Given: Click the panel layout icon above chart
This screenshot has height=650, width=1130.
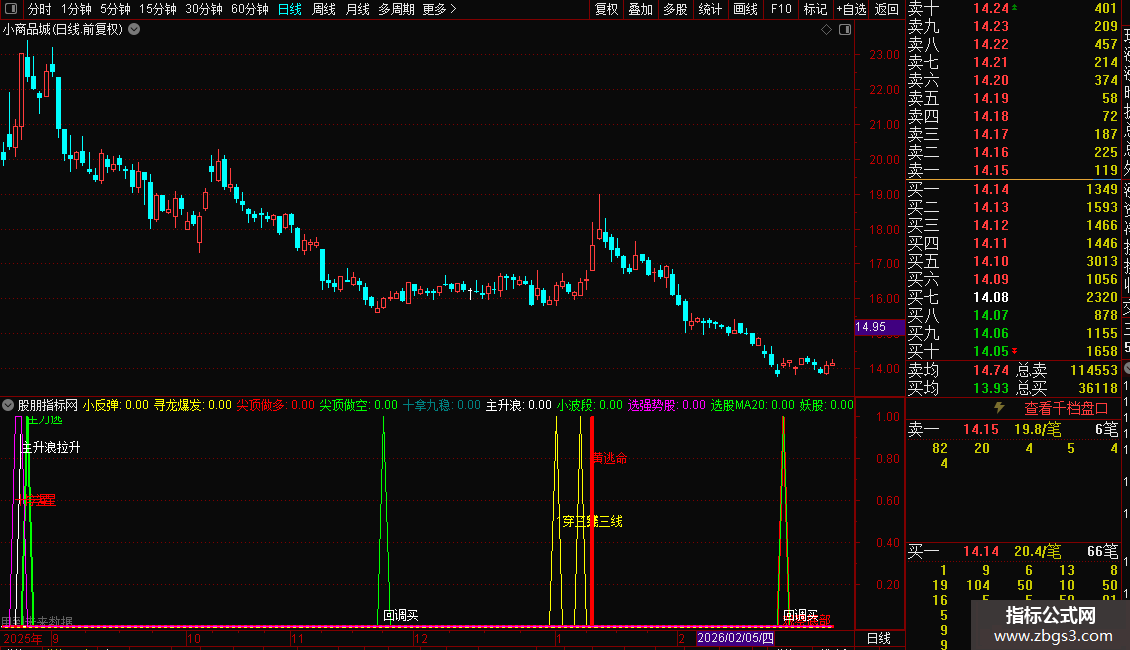Looking at the screenshot, I should (845, 30).
